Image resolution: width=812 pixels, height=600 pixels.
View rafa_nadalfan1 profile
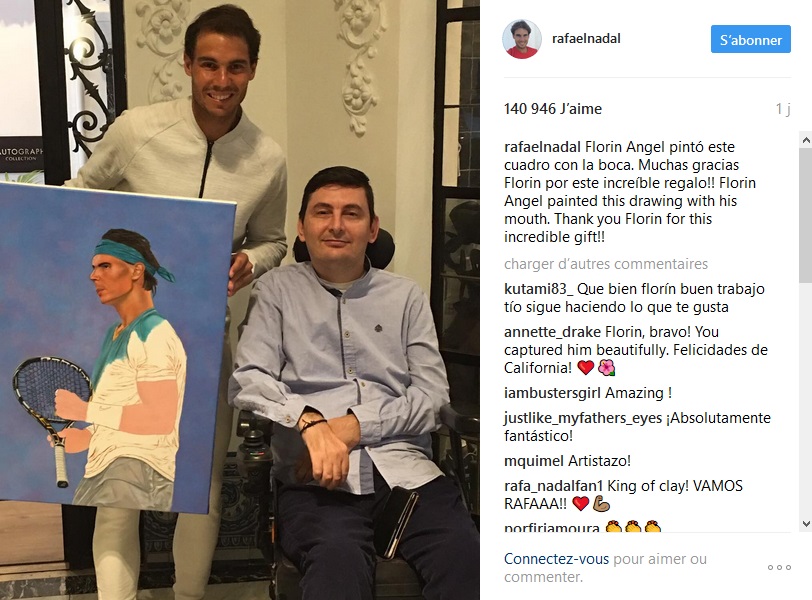coord(554,486)
